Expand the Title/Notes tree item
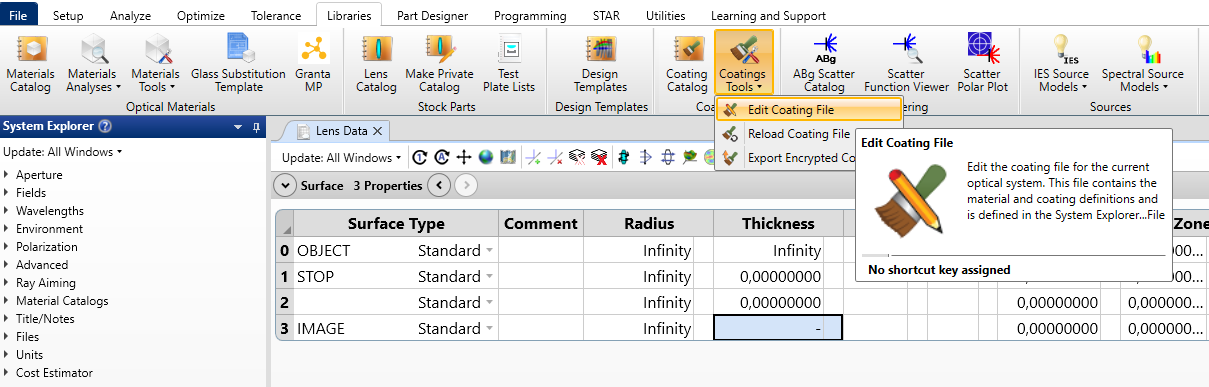1209x387 pixels. pyautogui.click(x=7, y=319)
